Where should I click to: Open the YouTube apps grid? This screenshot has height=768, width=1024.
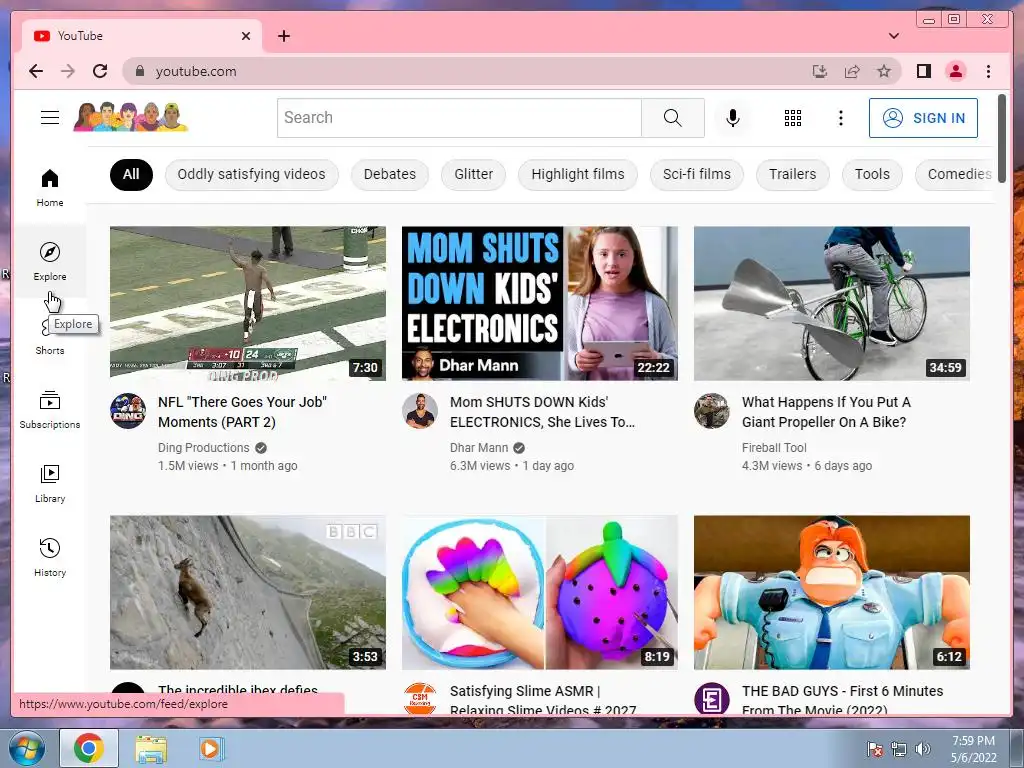793,118
